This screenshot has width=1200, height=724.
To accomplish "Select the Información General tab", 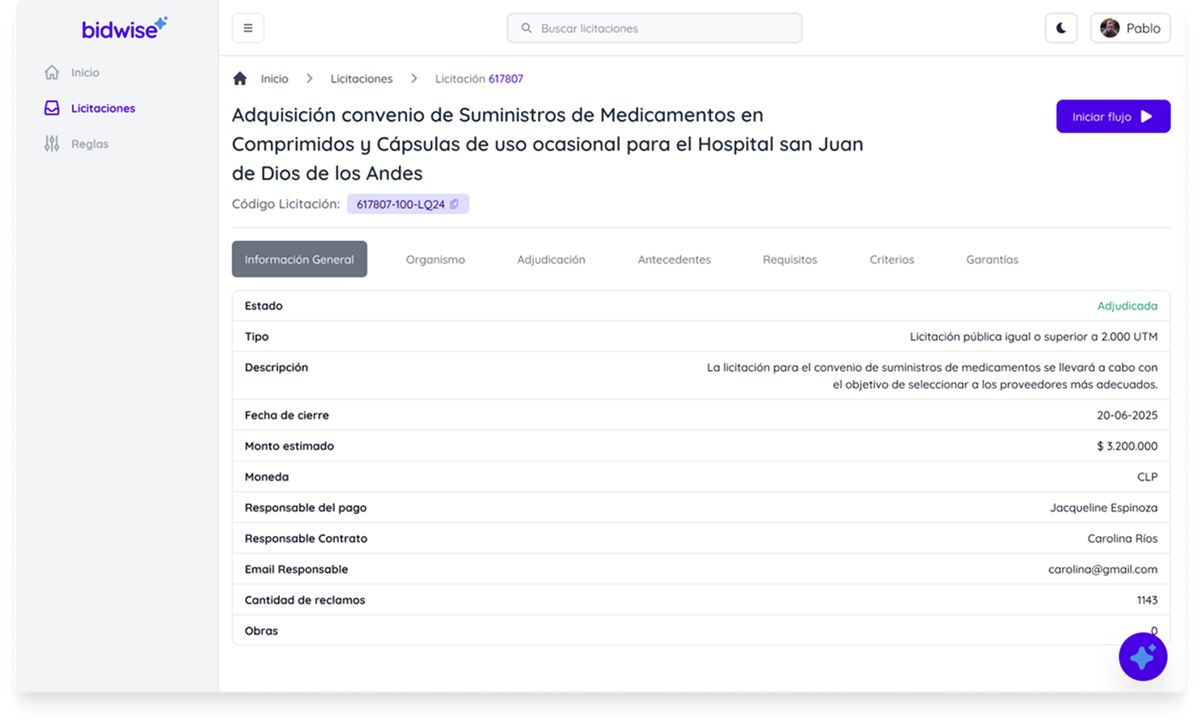I will [299, 259].
